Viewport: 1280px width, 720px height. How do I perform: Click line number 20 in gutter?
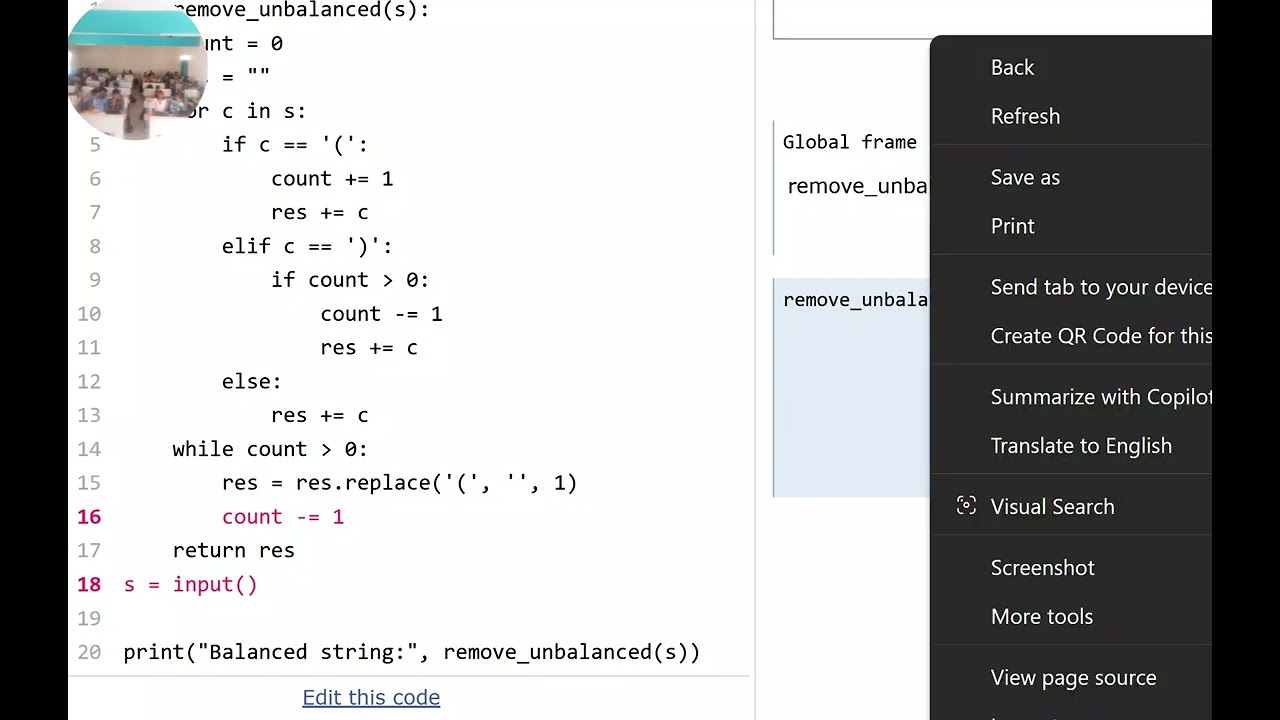click(89, 652)
